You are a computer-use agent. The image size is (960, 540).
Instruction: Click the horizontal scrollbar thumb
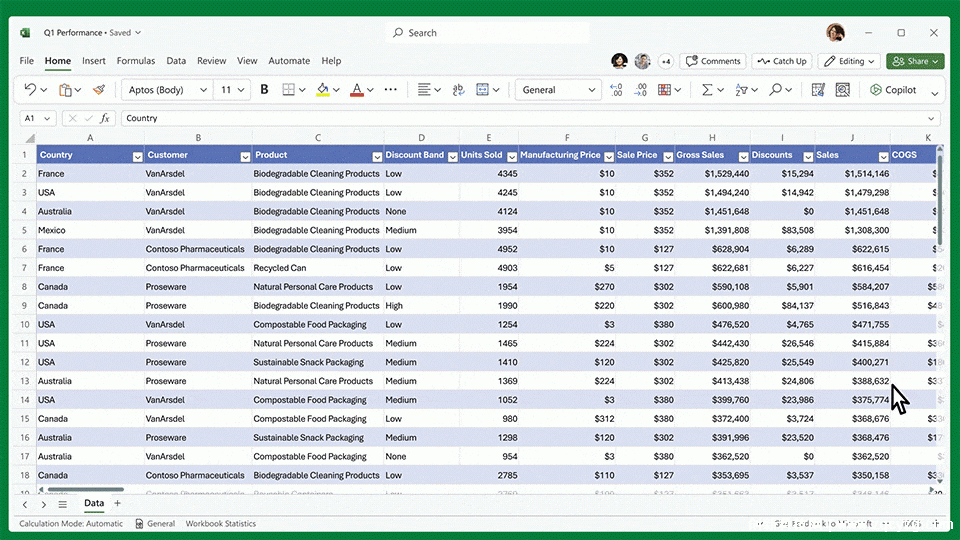coord(85,489)
